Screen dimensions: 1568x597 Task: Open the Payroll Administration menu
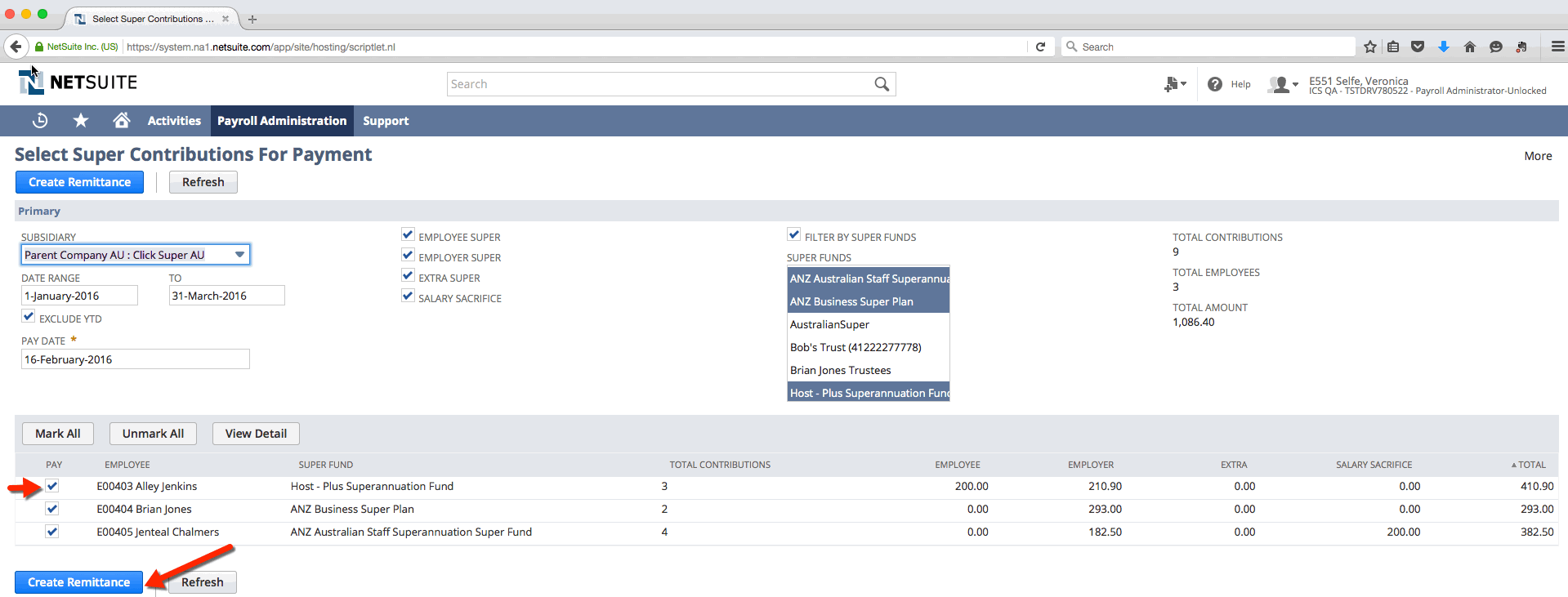(x=282, y=121)
